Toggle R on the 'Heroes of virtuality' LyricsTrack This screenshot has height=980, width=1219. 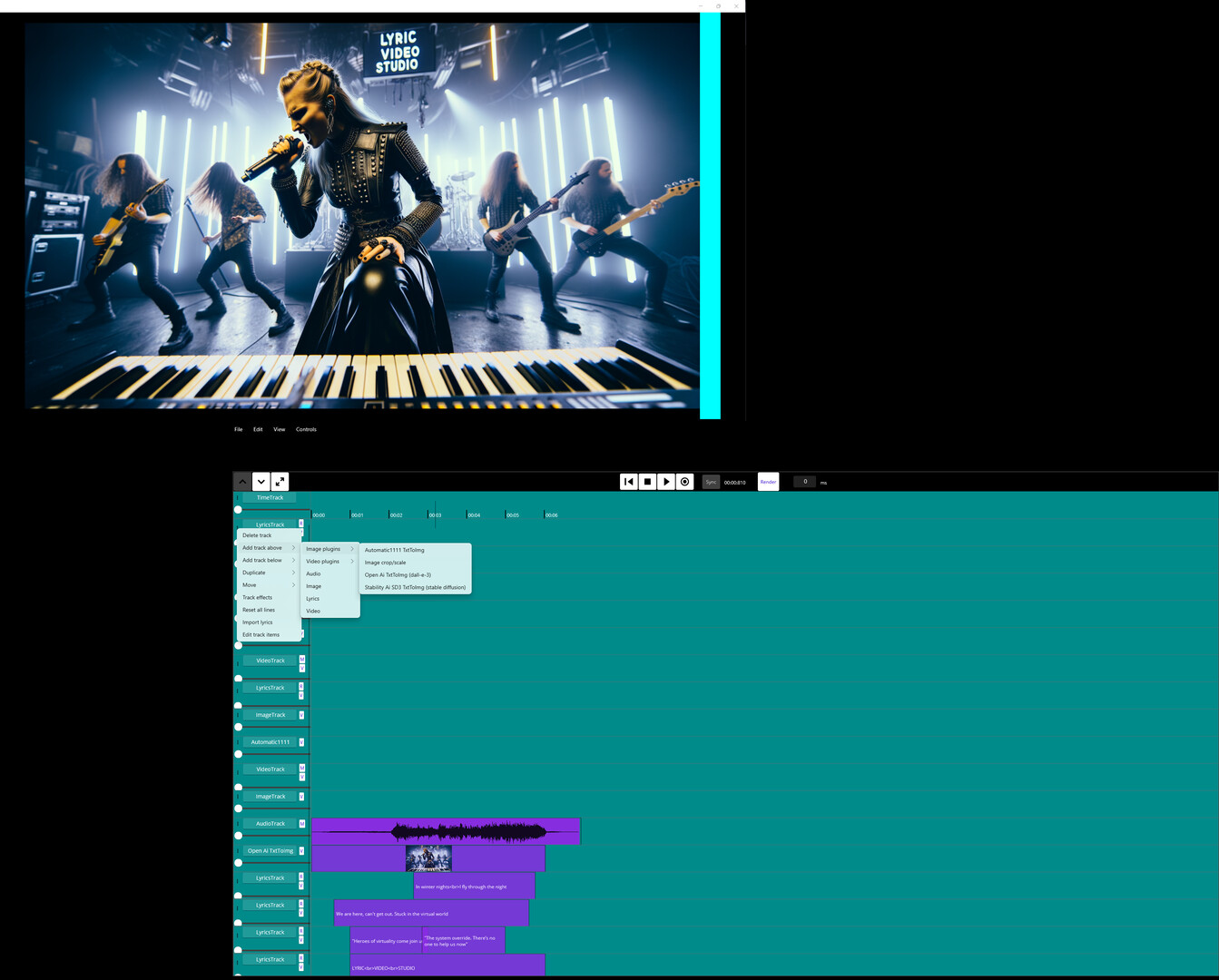click(x=302, y=931)
